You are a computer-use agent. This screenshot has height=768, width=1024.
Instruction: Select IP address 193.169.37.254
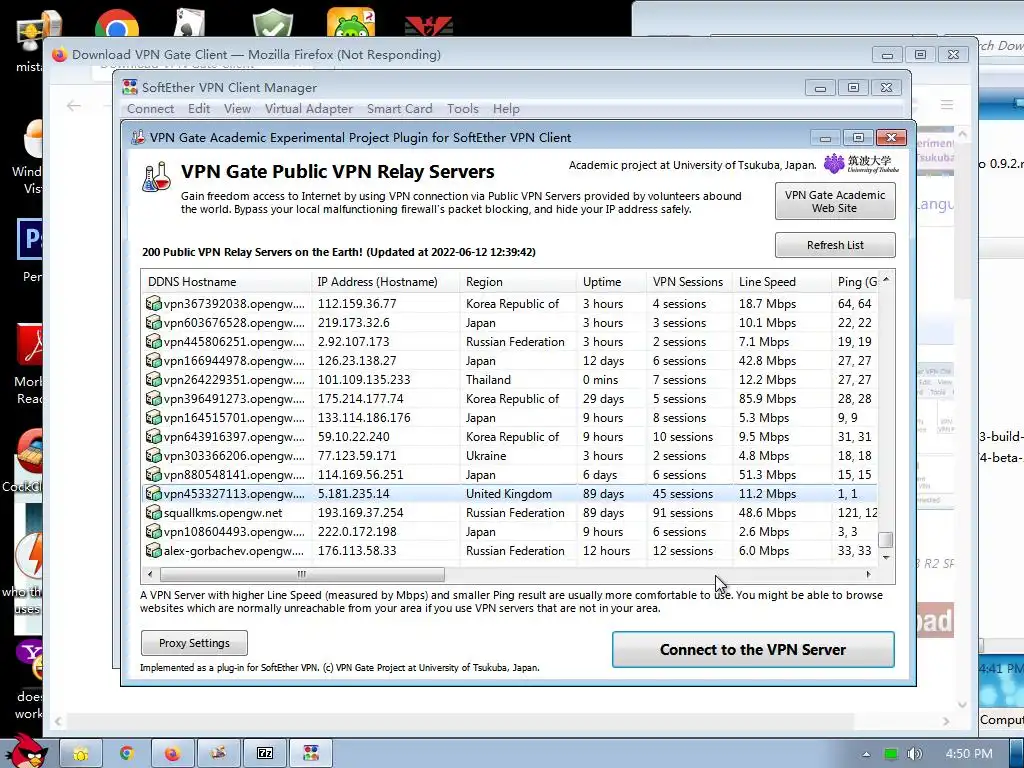click(360, 513)
